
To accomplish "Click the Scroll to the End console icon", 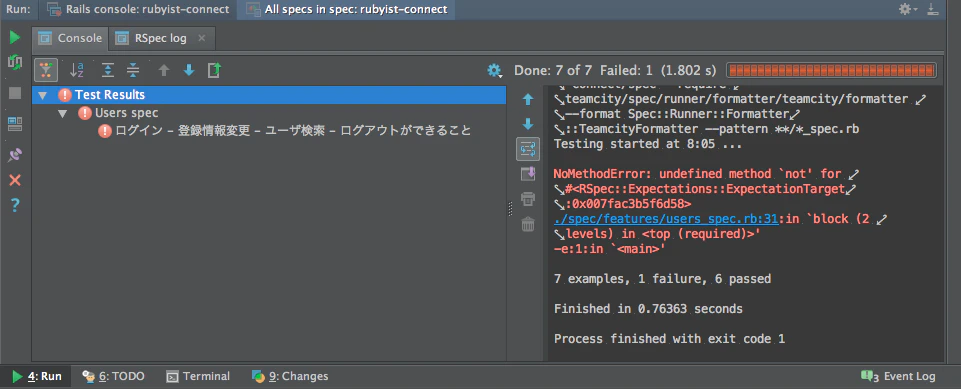I will pyautogui.click(x=528, y=174).
